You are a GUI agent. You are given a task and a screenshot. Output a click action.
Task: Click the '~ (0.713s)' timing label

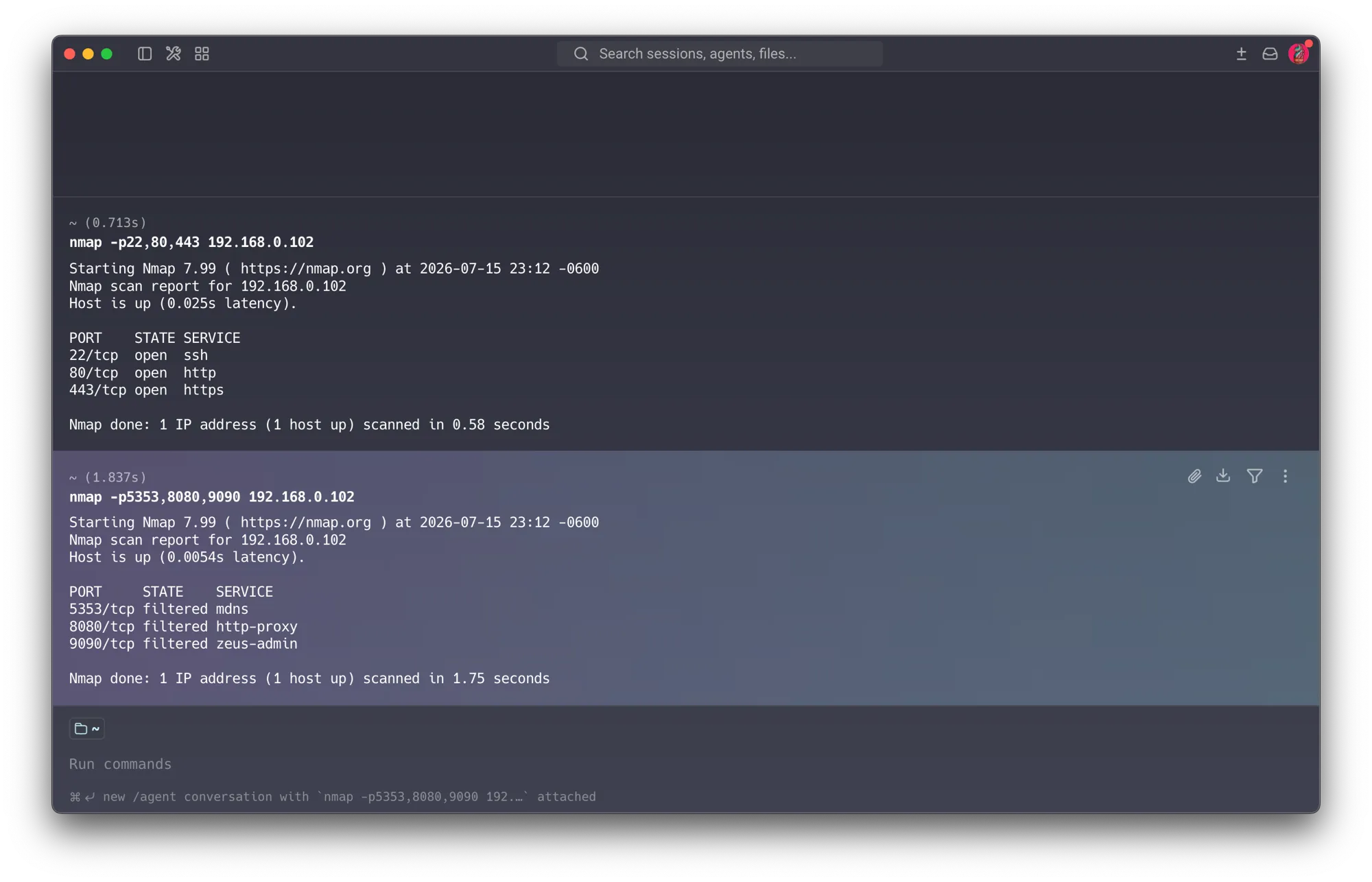point(108,222)
